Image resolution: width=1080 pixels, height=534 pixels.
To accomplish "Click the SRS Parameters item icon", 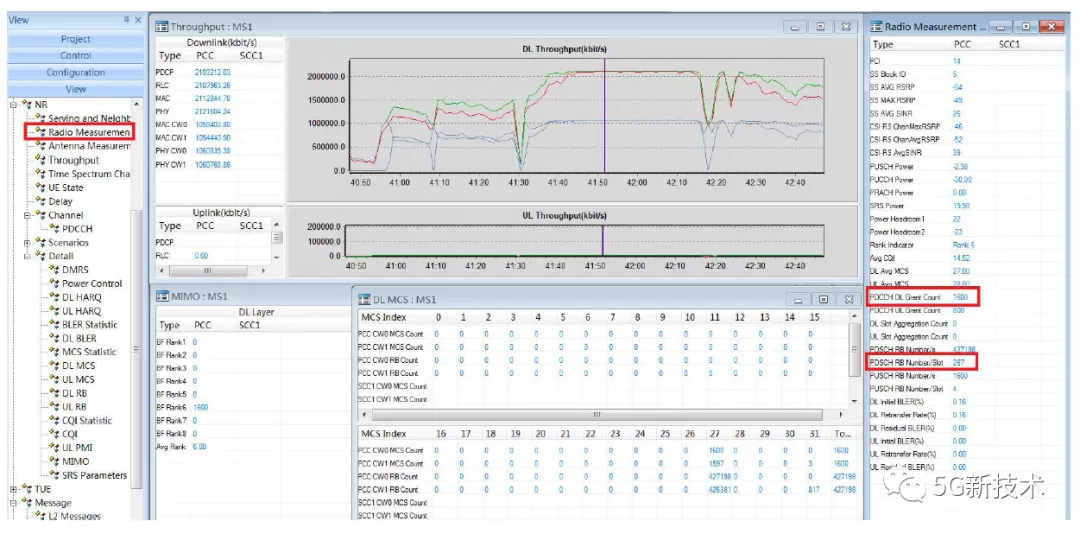I will (x=54, y=475).
